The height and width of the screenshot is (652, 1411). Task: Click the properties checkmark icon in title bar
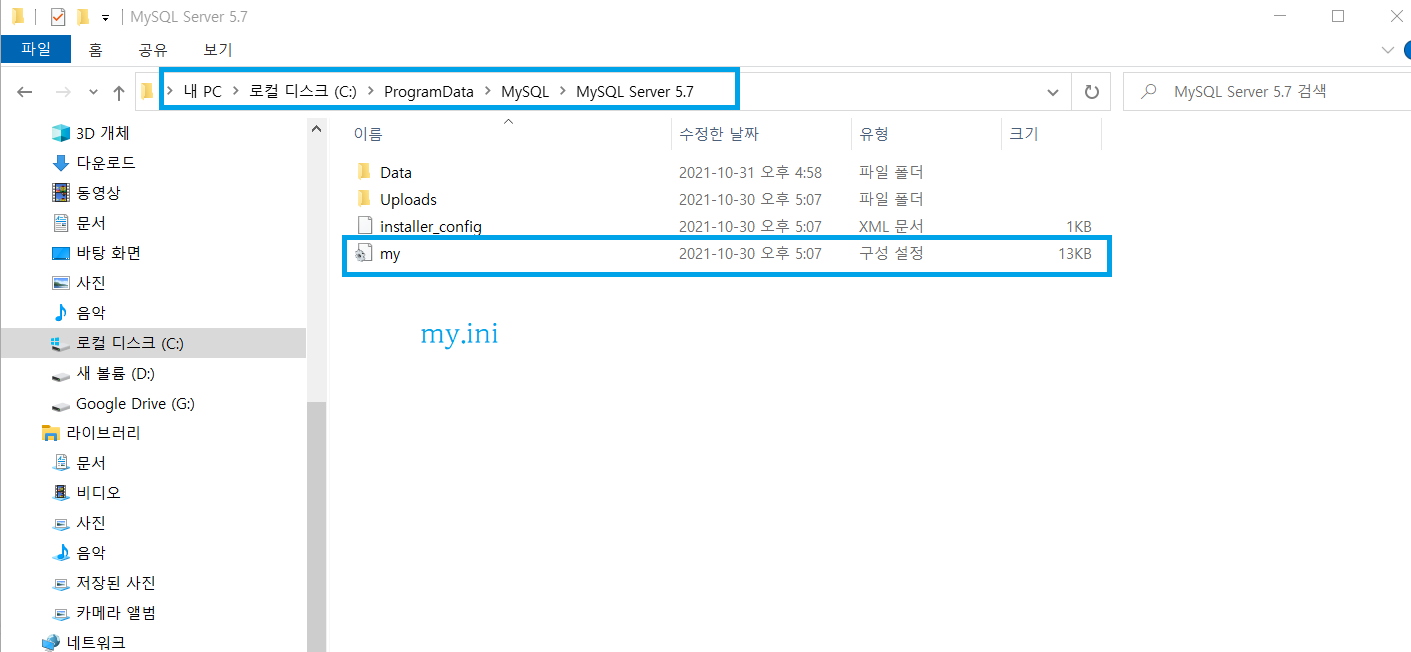pos(58,17)
